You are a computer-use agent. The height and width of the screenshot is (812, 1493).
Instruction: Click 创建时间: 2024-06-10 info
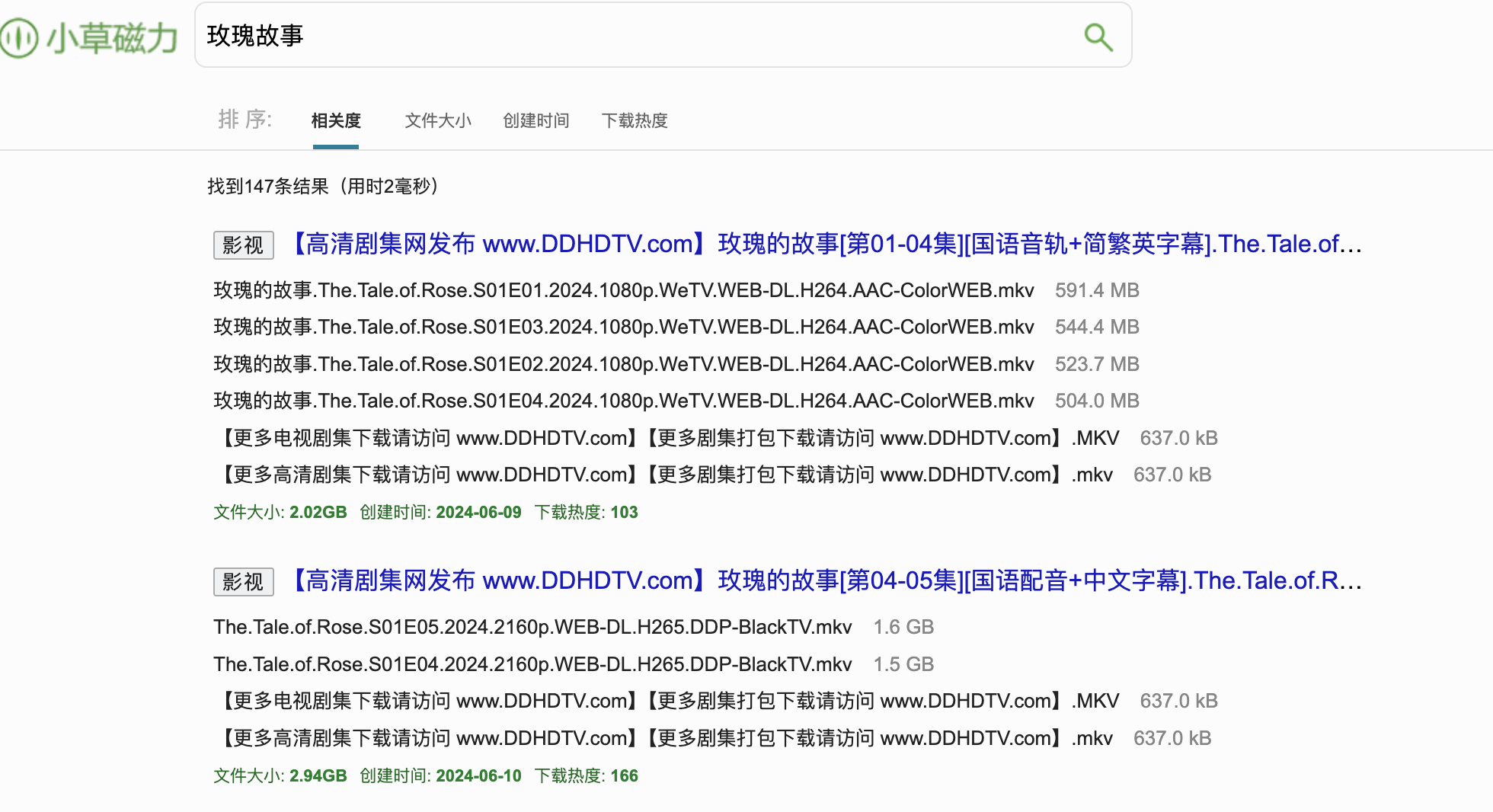pyautogui.click(x=440, y=775)
